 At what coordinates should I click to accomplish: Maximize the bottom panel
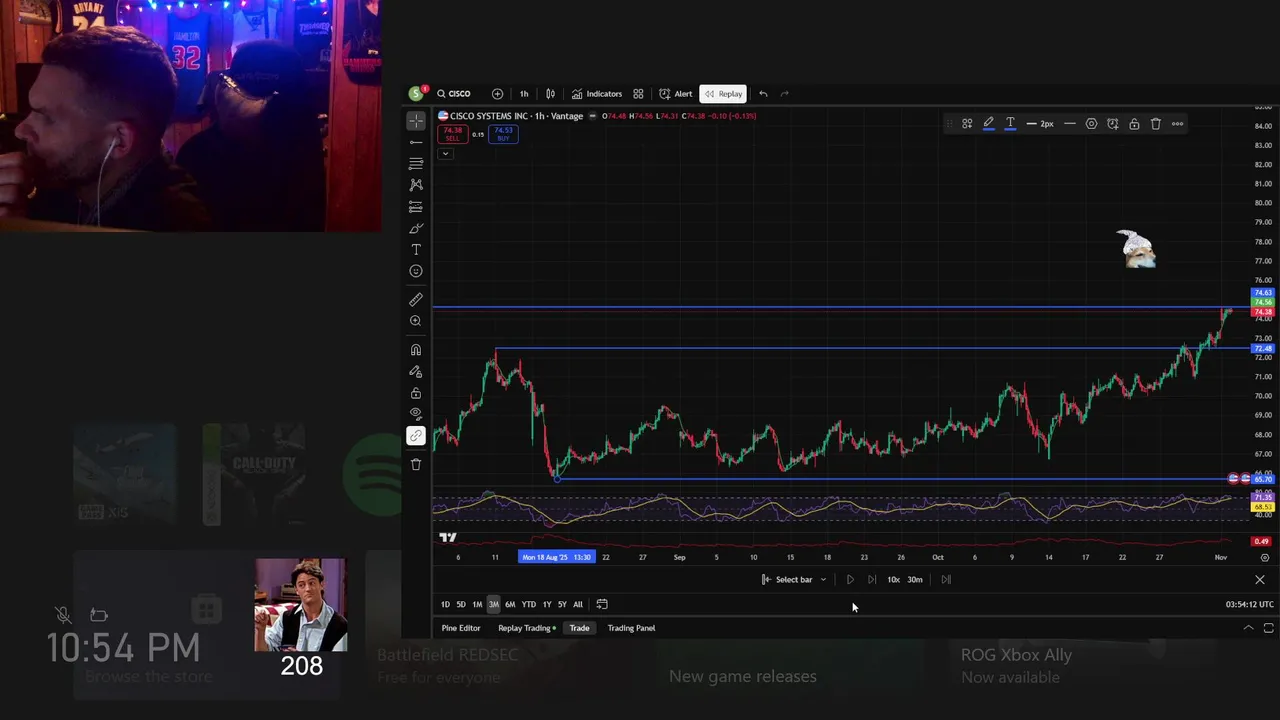(1268, 628)
